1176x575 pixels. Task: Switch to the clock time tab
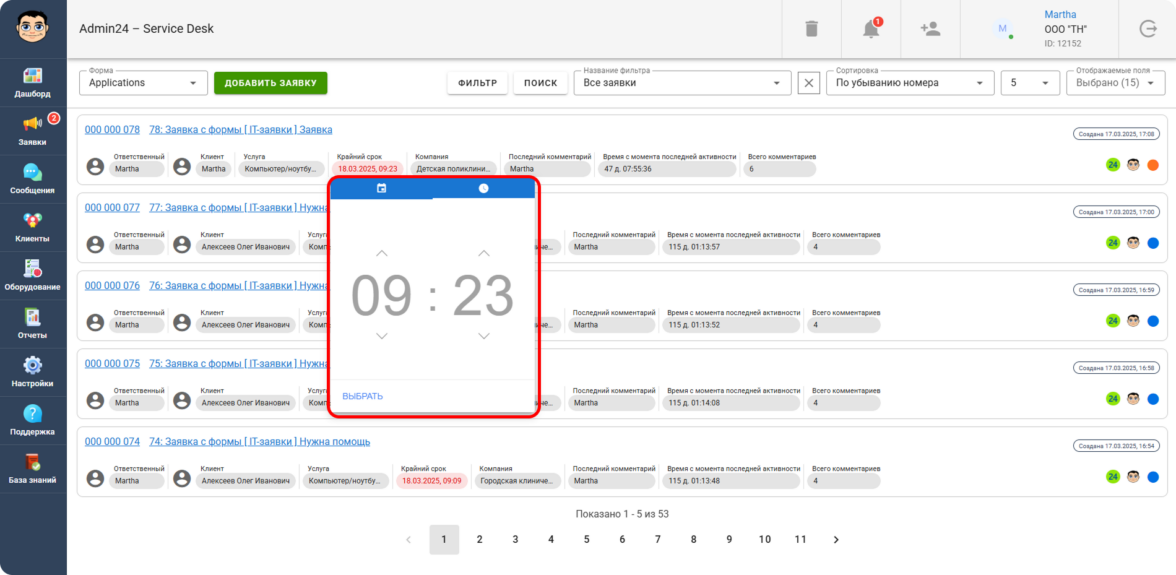click(x=484, y=188)
